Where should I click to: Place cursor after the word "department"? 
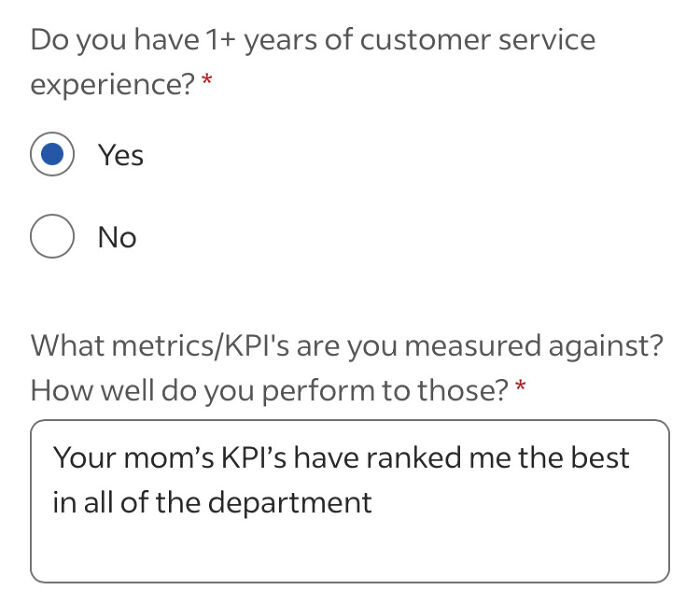(373, 502)
